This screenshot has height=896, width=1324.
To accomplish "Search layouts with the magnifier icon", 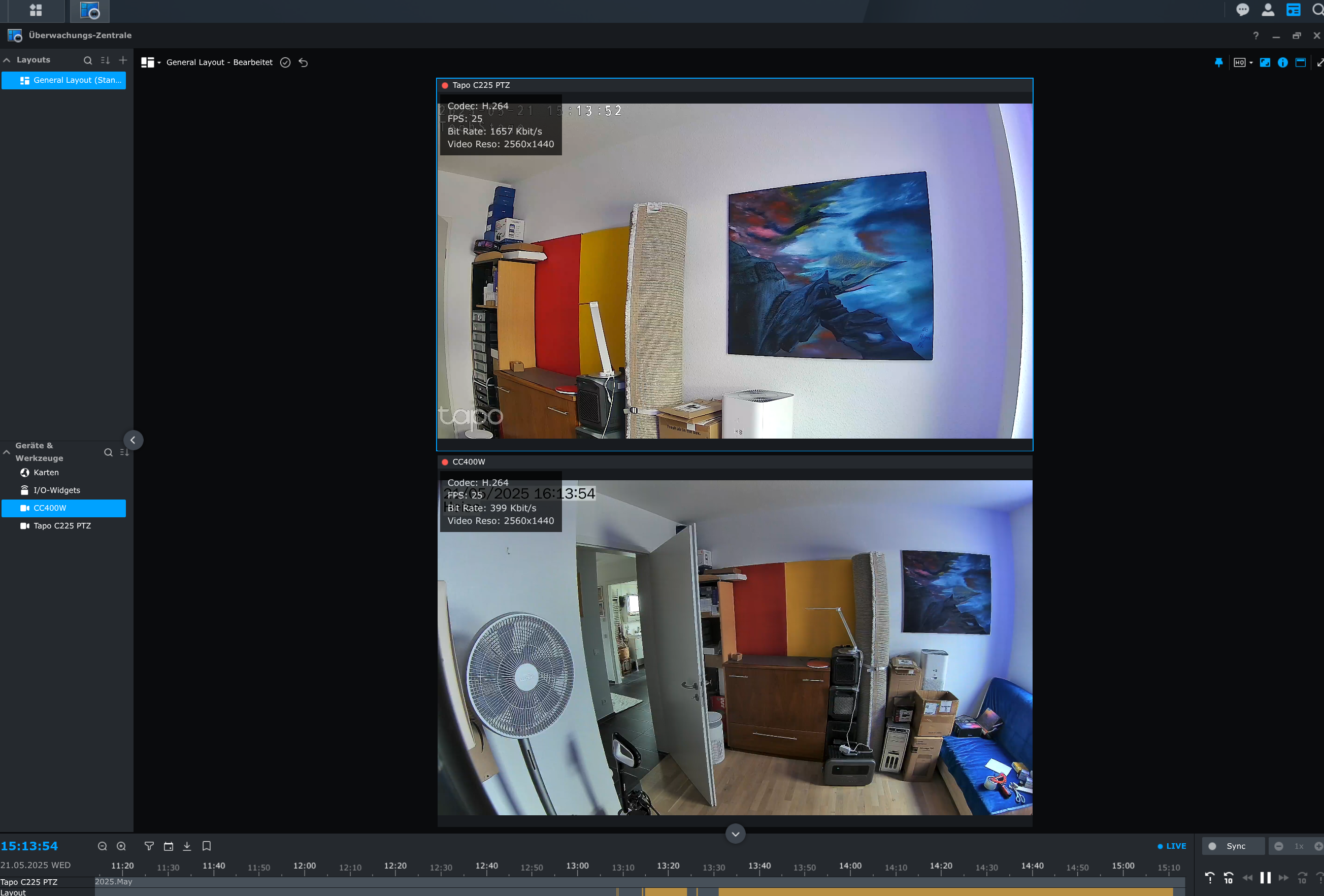I will 88,60.
